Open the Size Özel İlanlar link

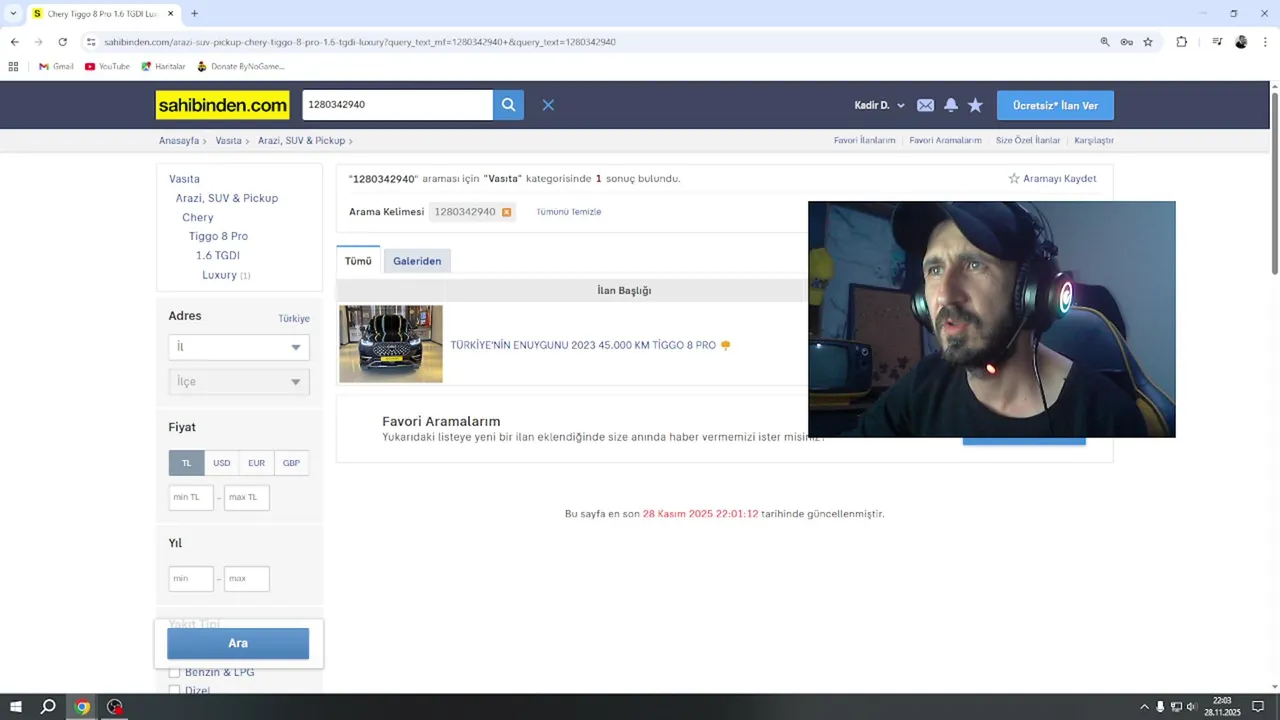(1028, 140)
